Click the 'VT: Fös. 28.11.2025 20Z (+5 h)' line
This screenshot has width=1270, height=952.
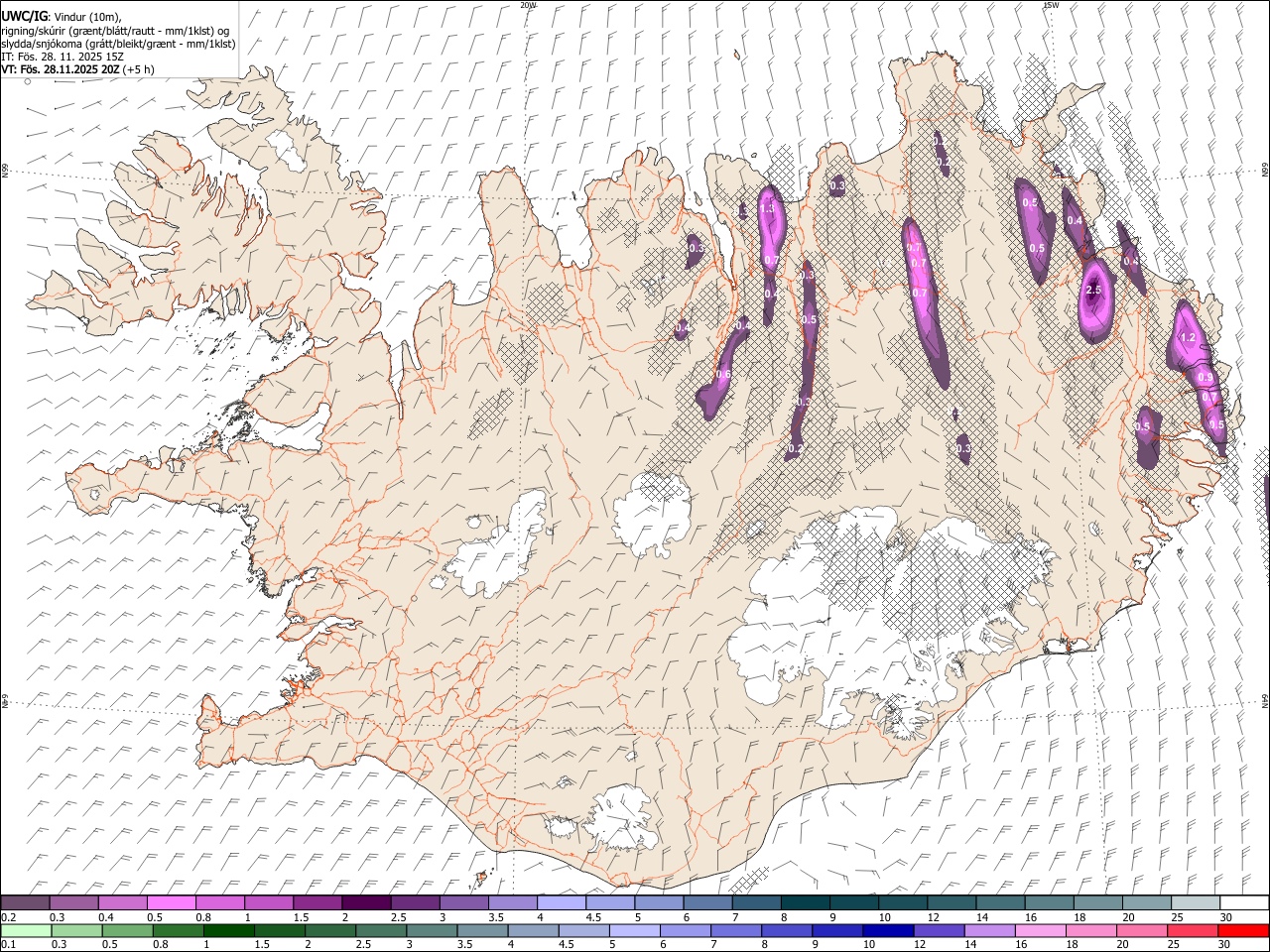[78, 69]
